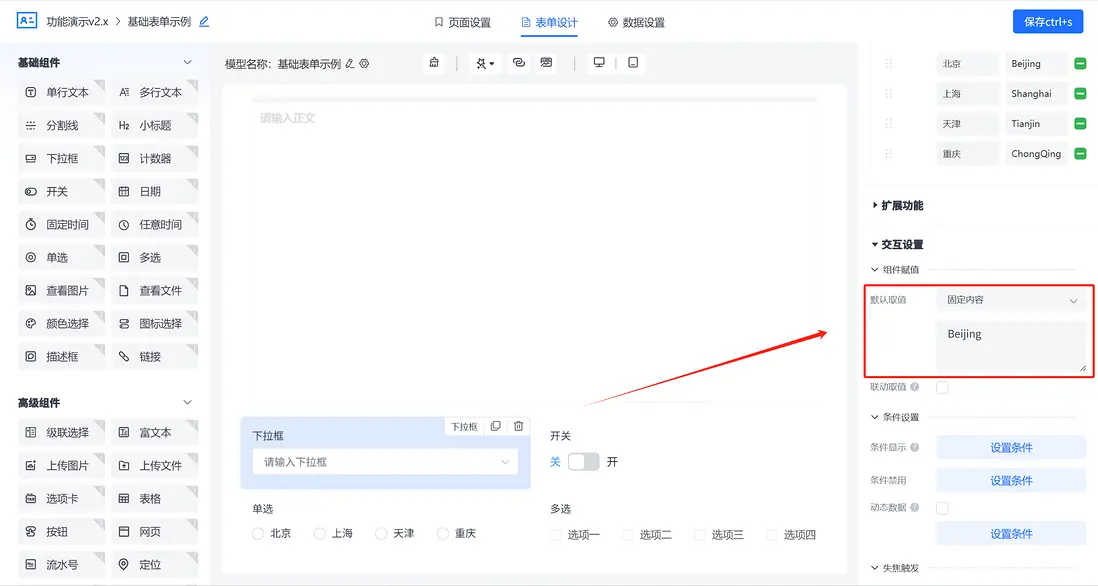Click the clear canvas broom icon

coord(434,62)
